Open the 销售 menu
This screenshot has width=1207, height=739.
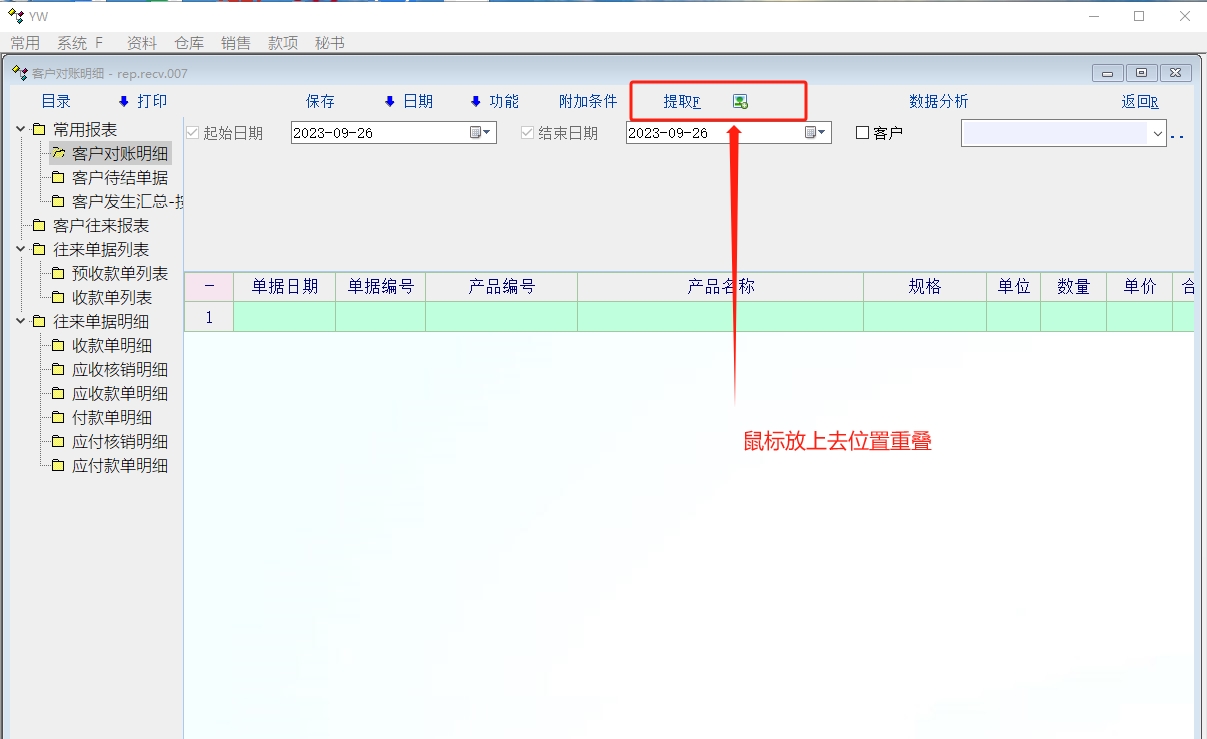(236, 43)
